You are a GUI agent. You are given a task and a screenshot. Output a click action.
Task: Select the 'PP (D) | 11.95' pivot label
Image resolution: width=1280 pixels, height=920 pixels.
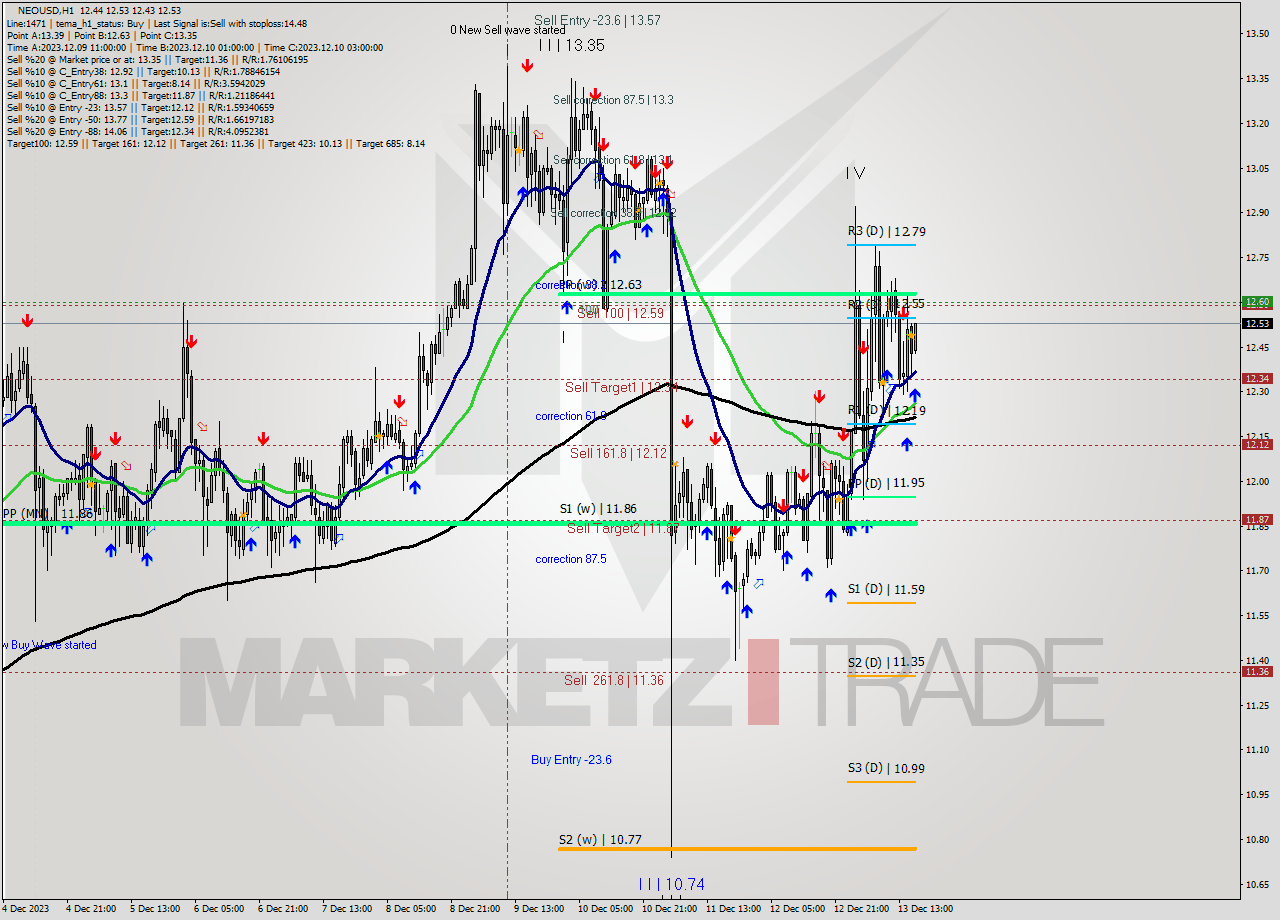click(886, 483)
